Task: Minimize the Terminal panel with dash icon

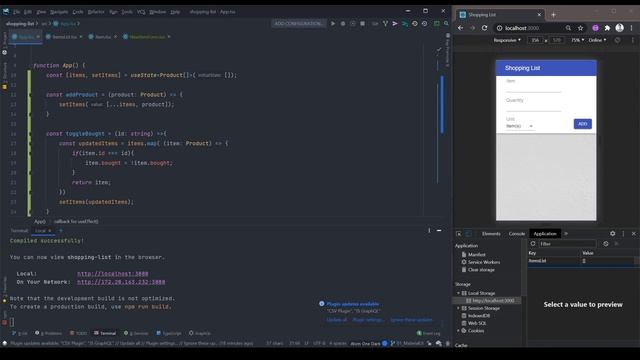Action: (x=439, y=231)
